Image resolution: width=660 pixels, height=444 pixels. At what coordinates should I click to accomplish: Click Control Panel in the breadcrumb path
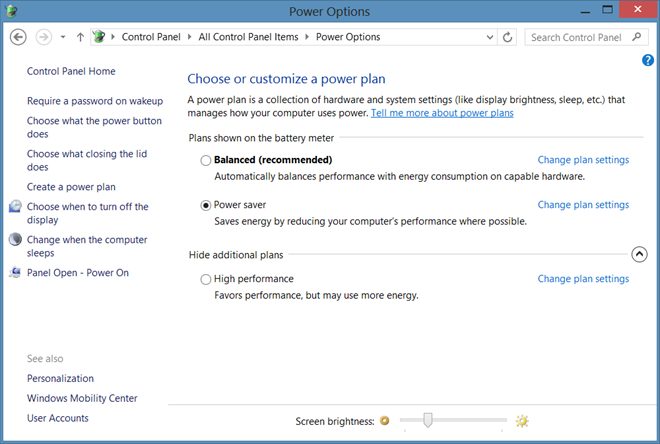pos(152,37)
